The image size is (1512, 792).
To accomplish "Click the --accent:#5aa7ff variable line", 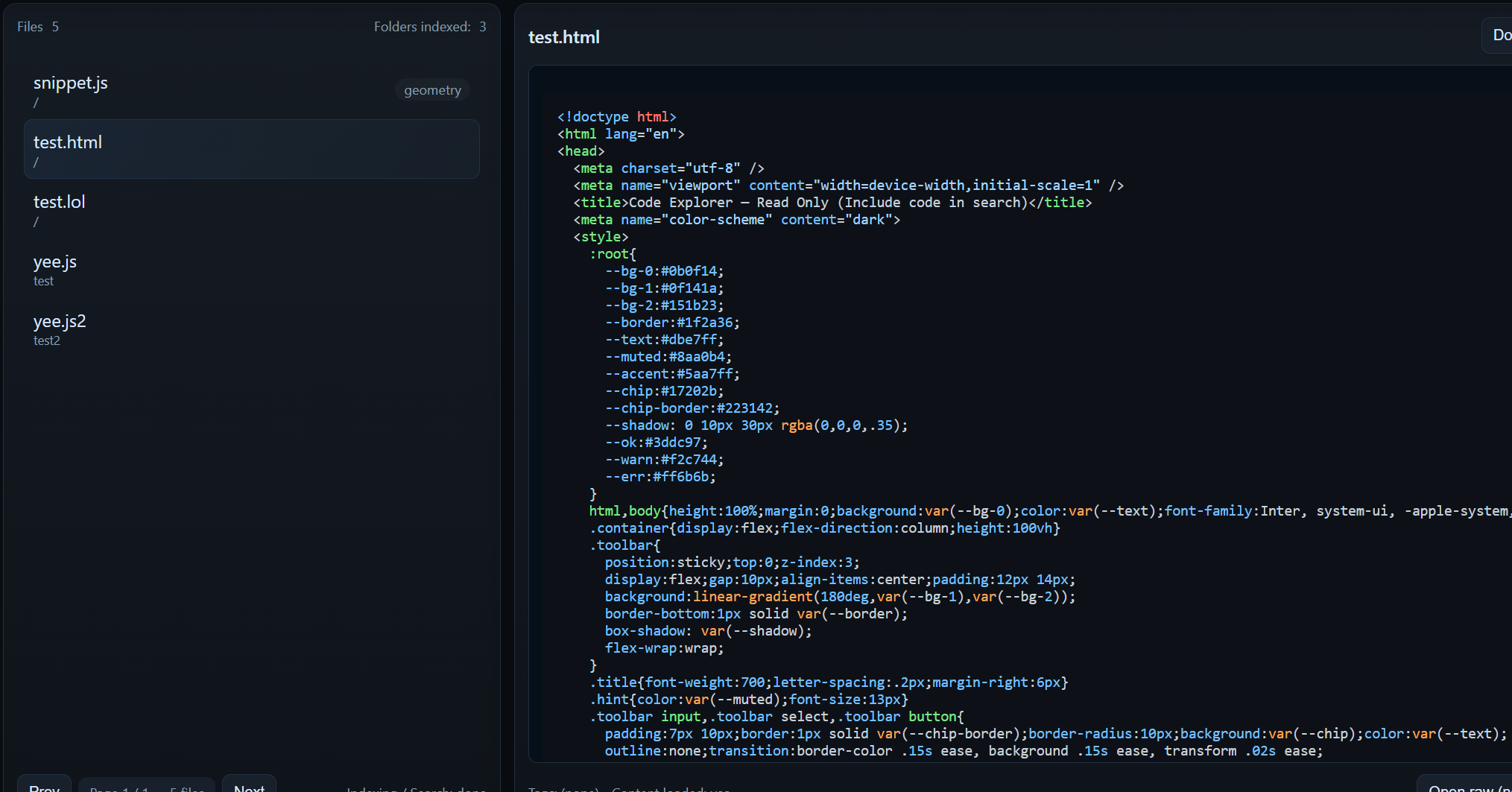I will click(672, 374).
